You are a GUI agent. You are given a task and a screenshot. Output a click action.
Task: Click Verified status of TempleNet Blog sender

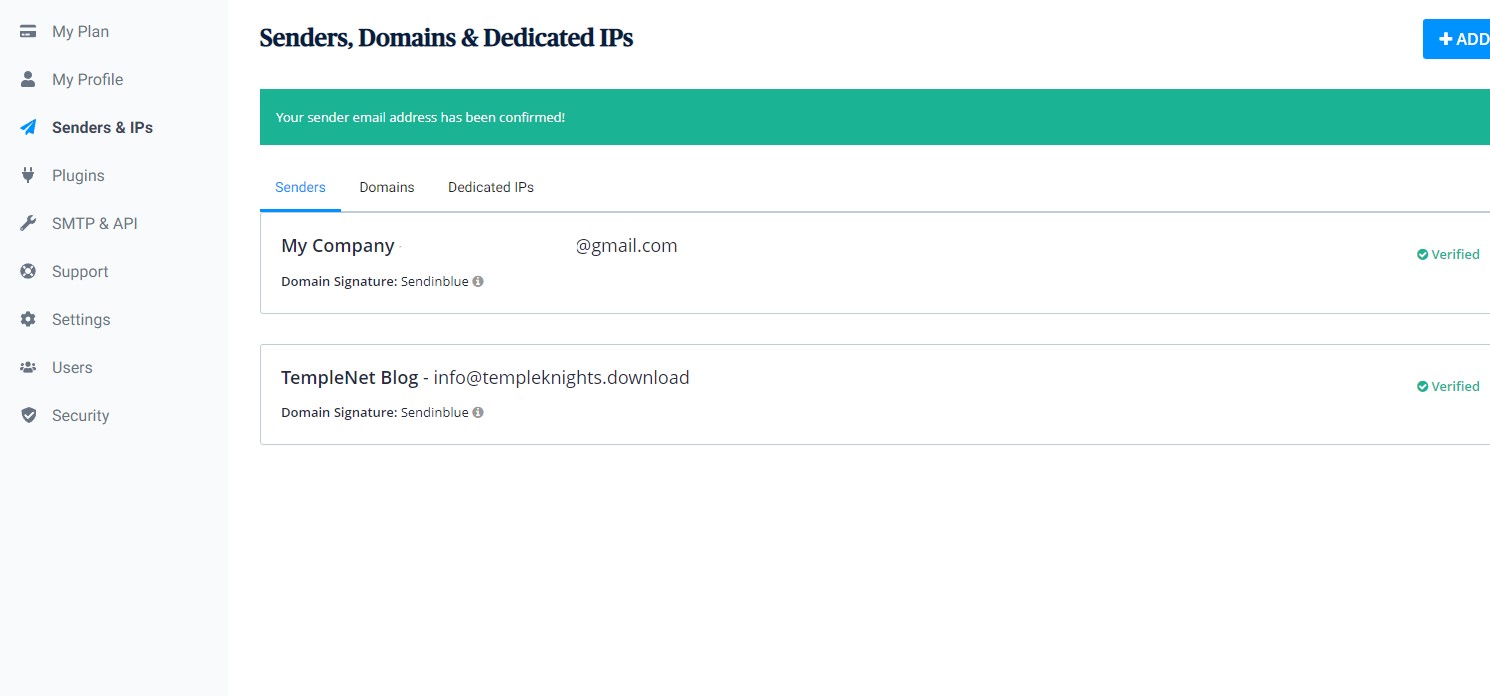point(1448,386)
